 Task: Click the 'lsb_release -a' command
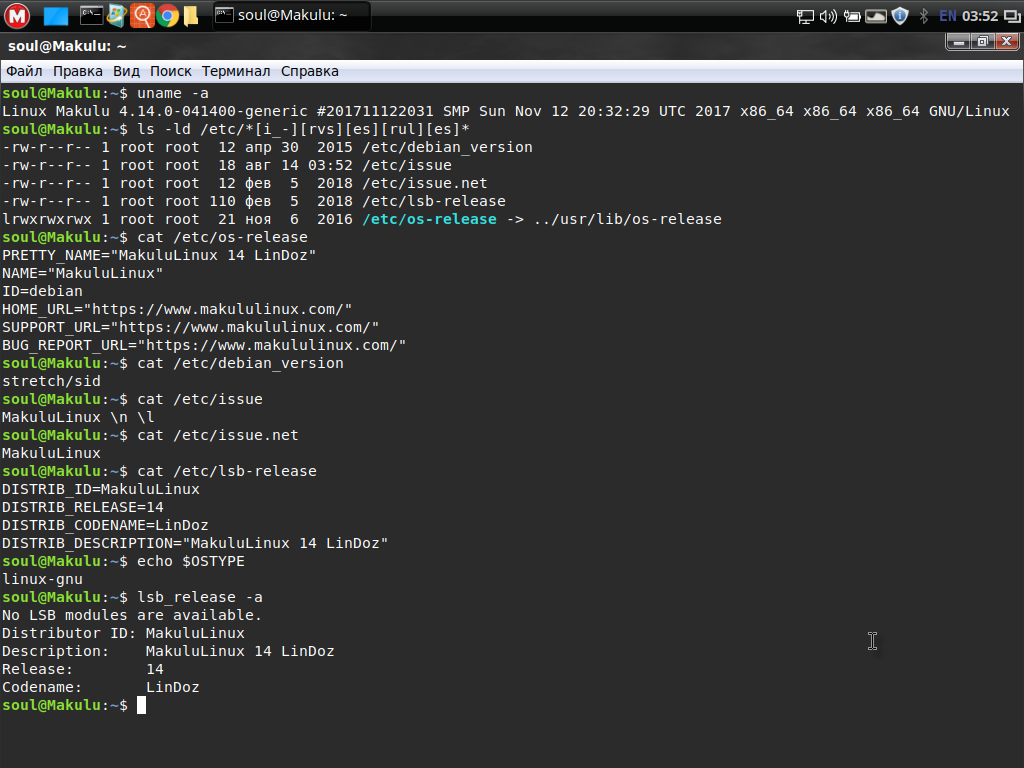click(x=199, y=597)
